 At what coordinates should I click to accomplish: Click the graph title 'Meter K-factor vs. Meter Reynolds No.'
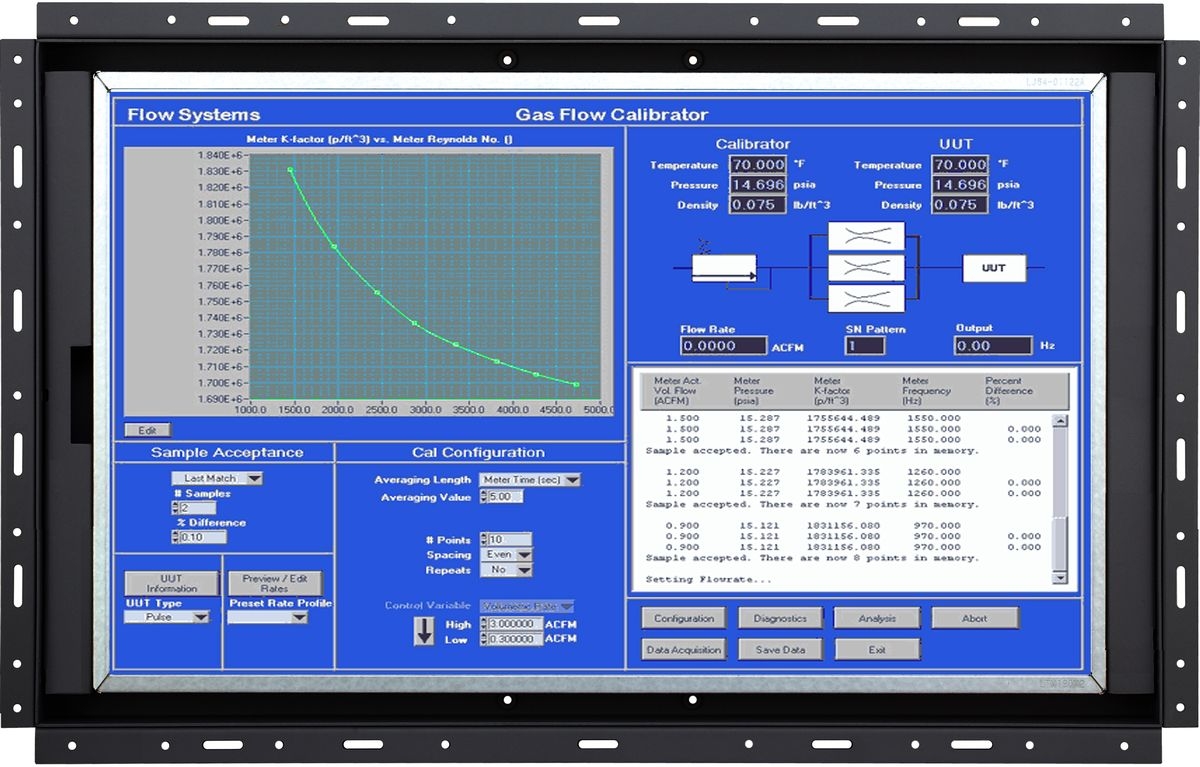(379, 139)
